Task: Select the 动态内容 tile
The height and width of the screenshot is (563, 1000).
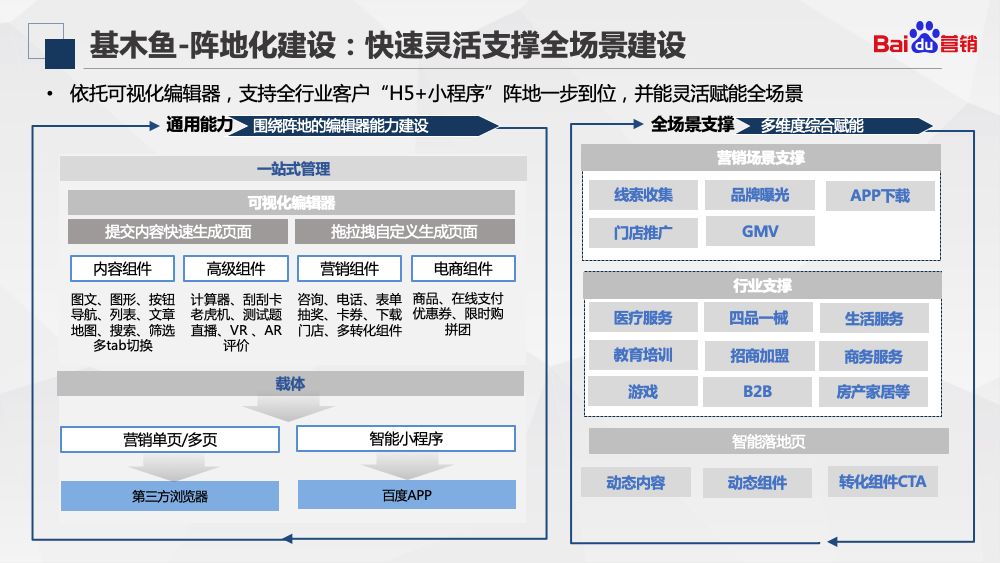Action: pos(636,483)
